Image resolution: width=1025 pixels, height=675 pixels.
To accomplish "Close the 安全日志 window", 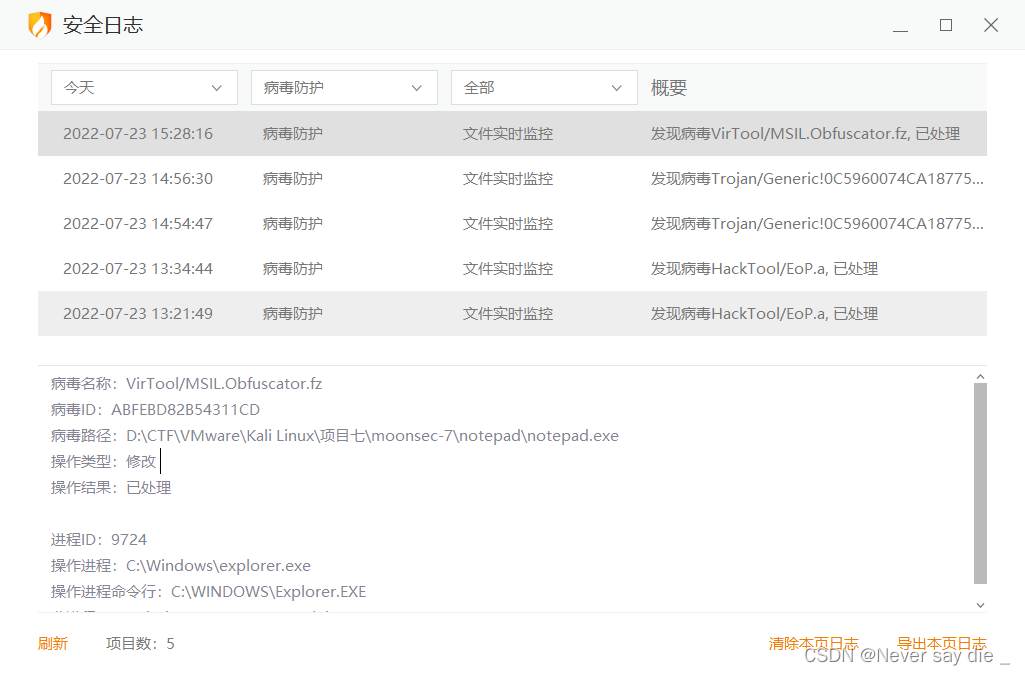I will click(x=991, y=25).
